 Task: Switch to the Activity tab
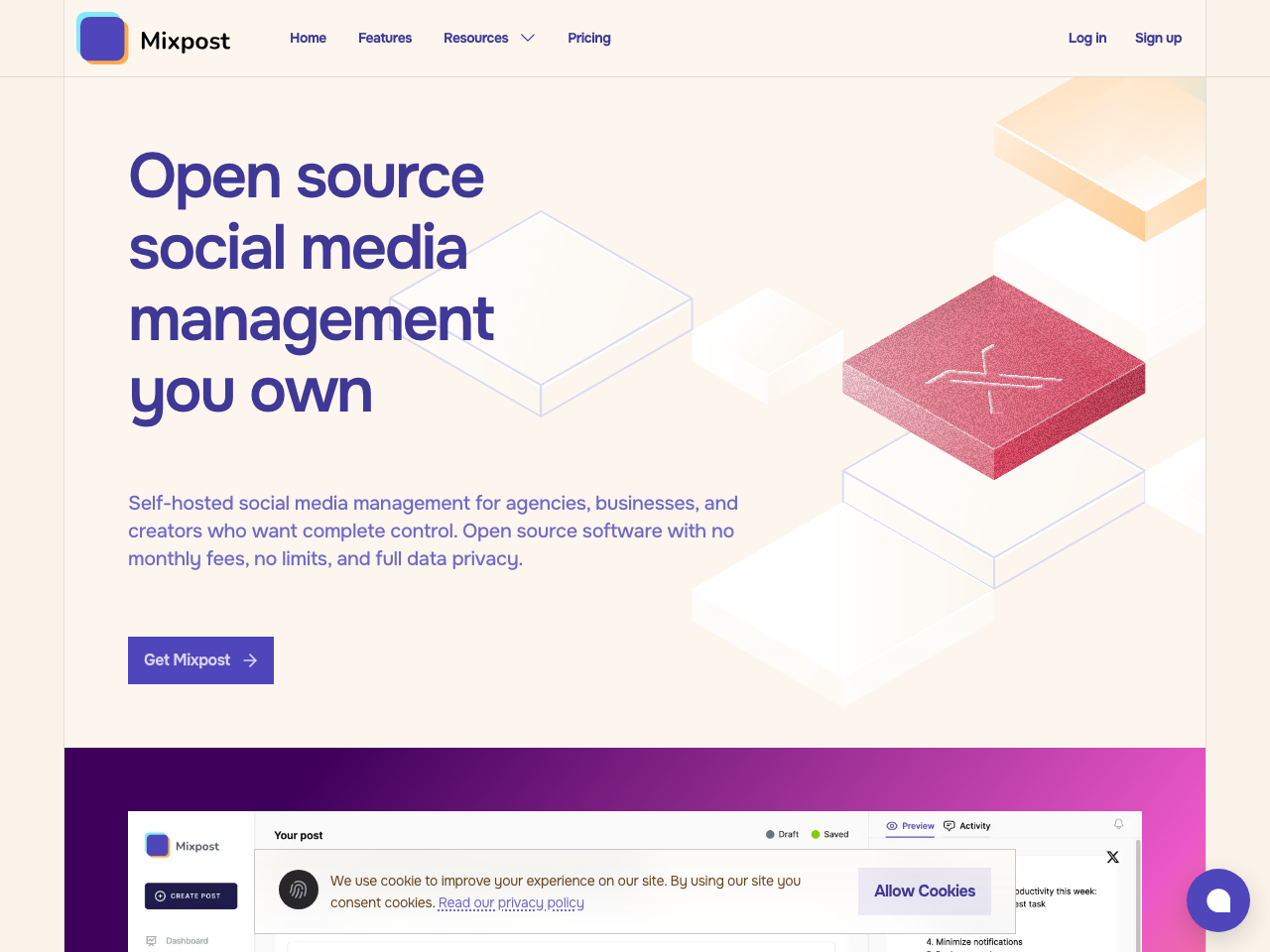973,826
